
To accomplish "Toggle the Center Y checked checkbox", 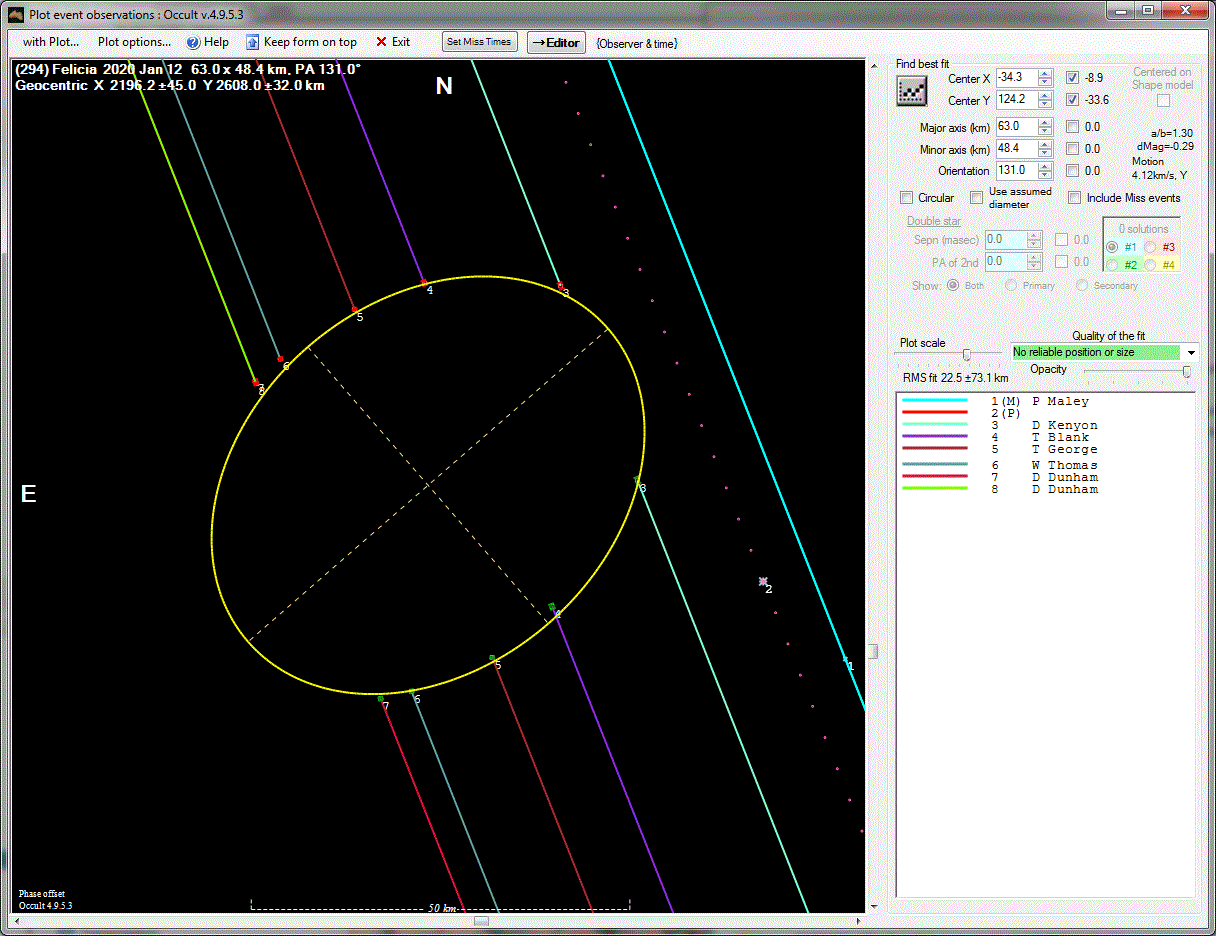I will pyautogui.click(x=1072, y=99).
